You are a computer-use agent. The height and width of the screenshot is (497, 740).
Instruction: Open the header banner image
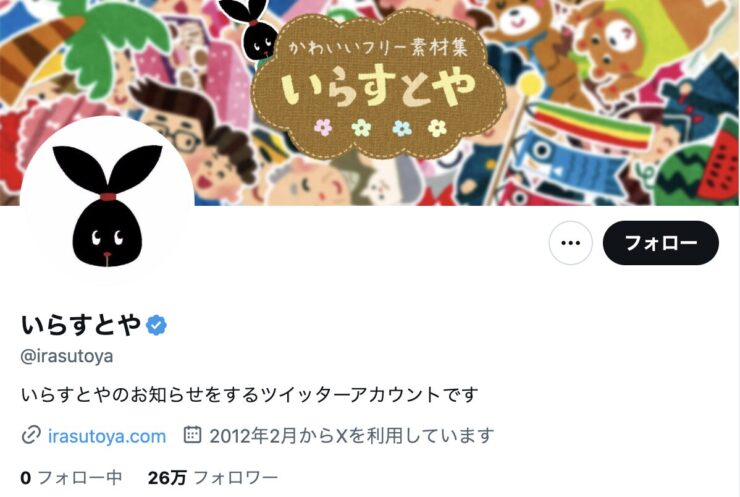tap(370, 102)
